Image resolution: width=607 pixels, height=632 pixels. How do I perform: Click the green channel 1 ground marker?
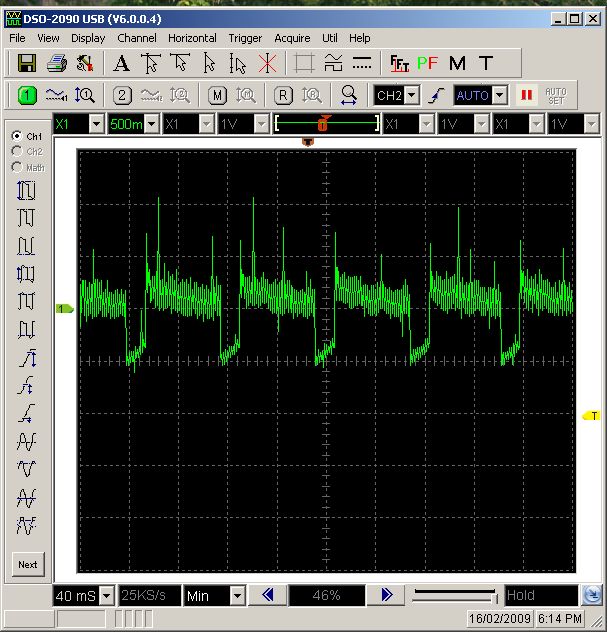coord(64,308)
